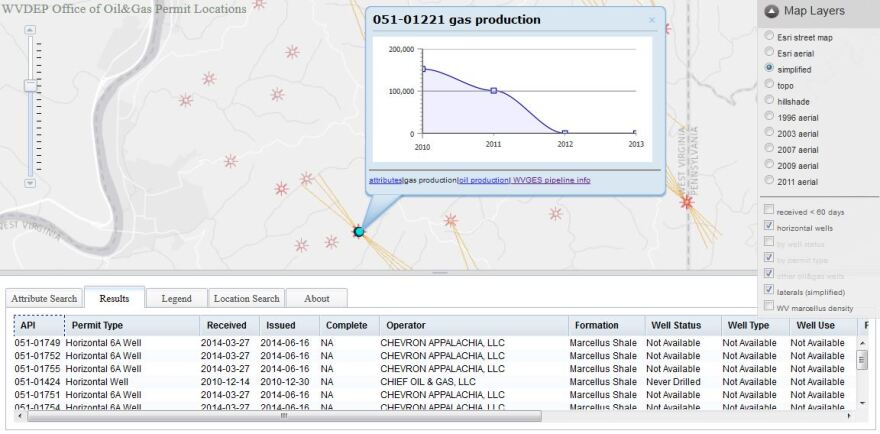Select the 2011 aerial basemap
The height and width of the screenshot is (434, 880).
point(769,180)
